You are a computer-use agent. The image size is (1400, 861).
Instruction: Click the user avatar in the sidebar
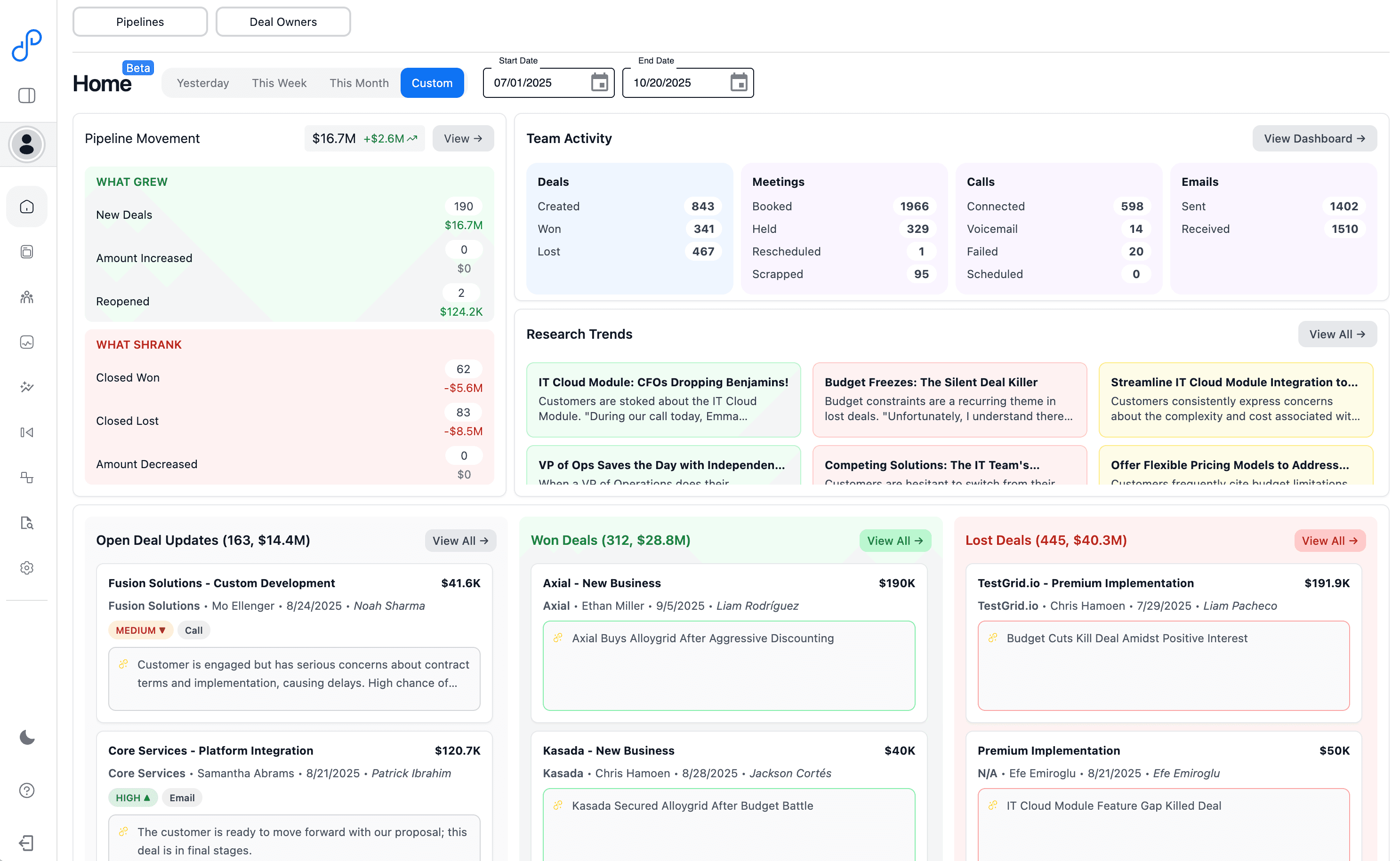click(x=27, y=144)
